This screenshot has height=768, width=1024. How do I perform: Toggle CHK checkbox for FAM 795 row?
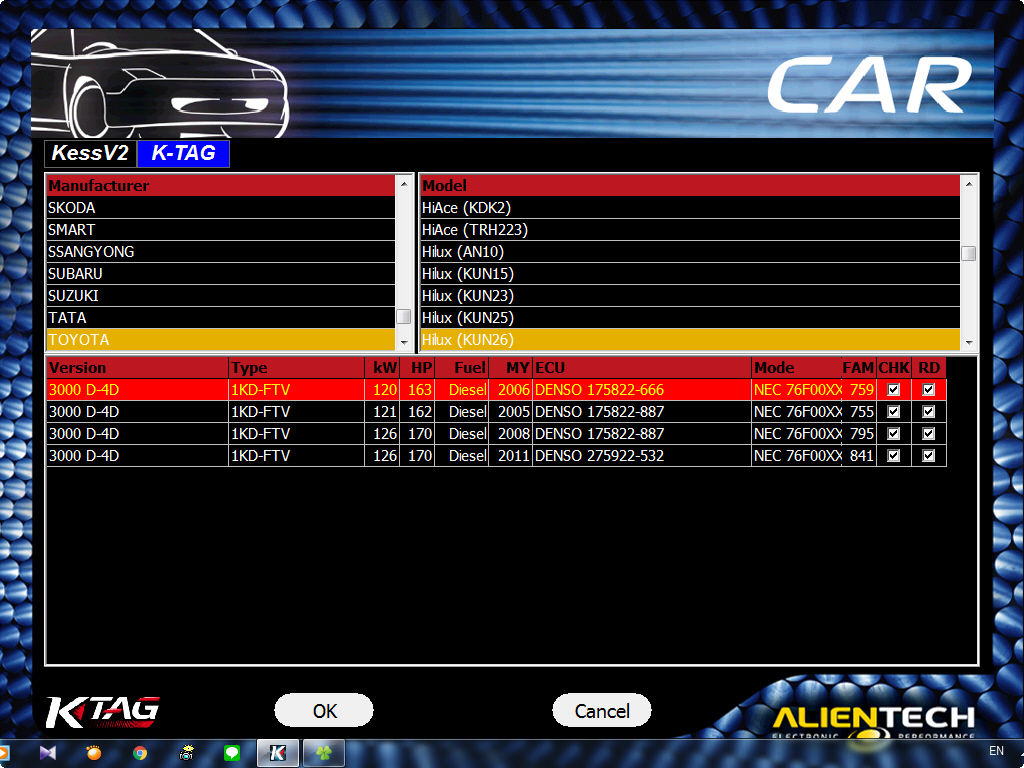click(x=893, y=434)
